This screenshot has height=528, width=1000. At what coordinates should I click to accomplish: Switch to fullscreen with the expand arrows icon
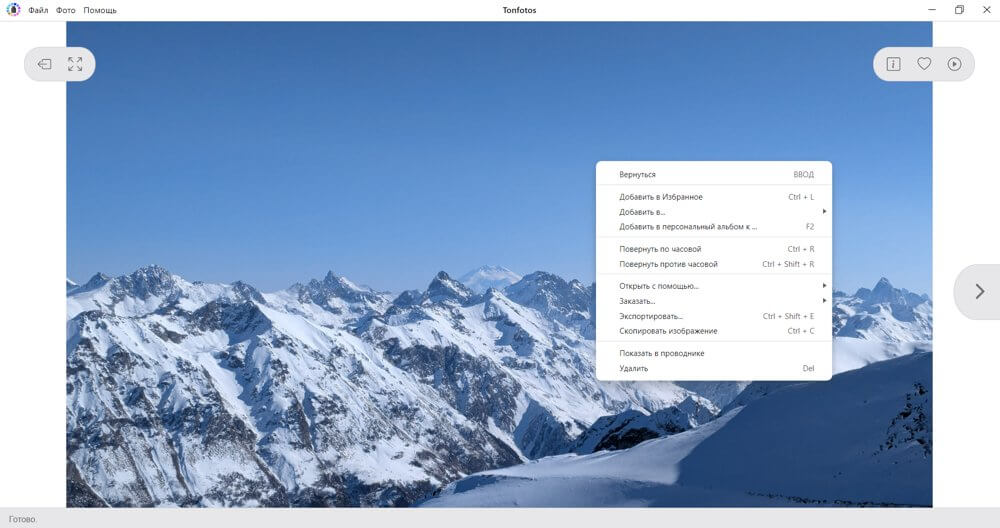(75, 64)
